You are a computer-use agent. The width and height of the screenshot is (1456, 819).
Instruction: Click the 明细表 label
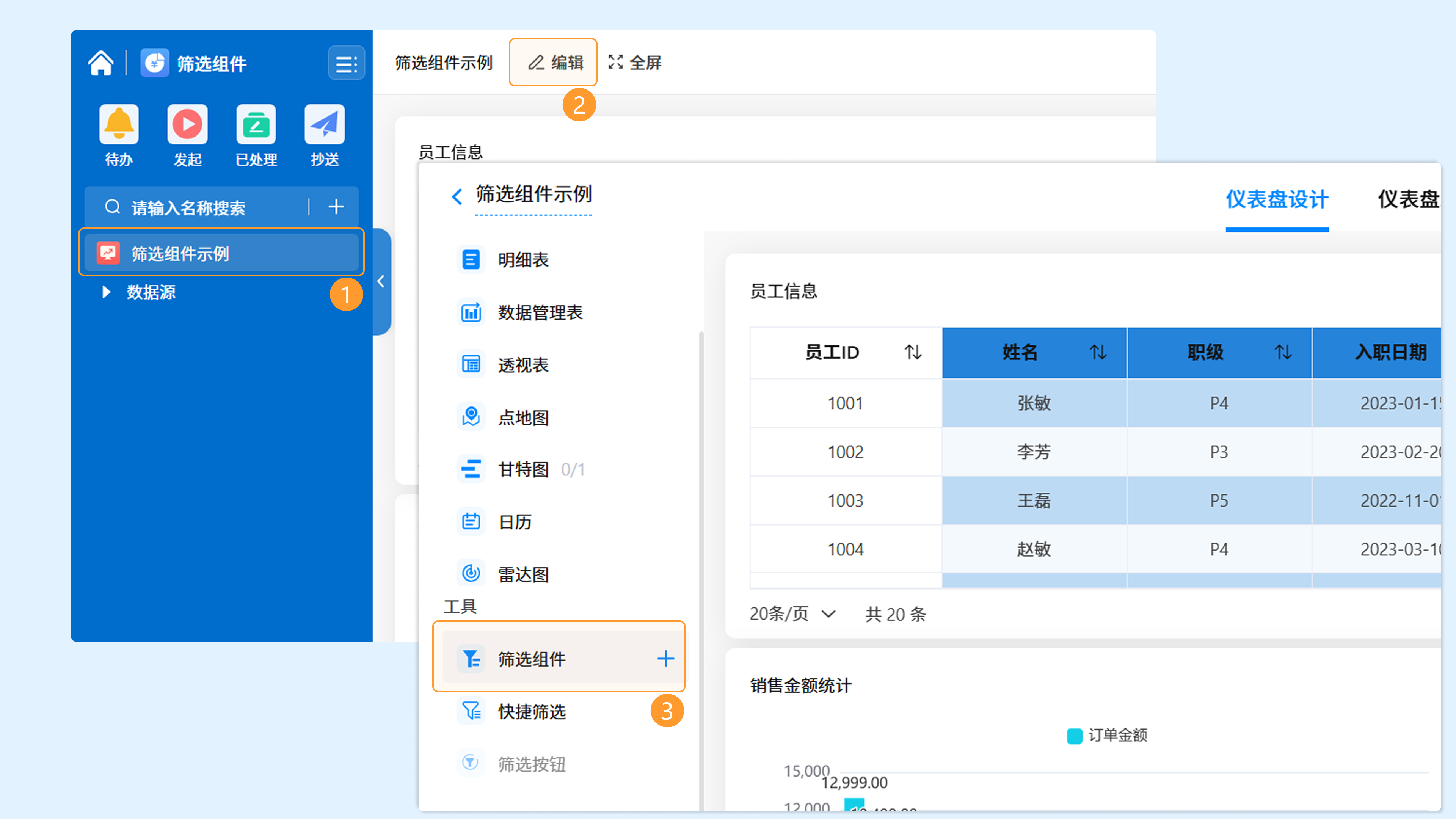[523, 260]
